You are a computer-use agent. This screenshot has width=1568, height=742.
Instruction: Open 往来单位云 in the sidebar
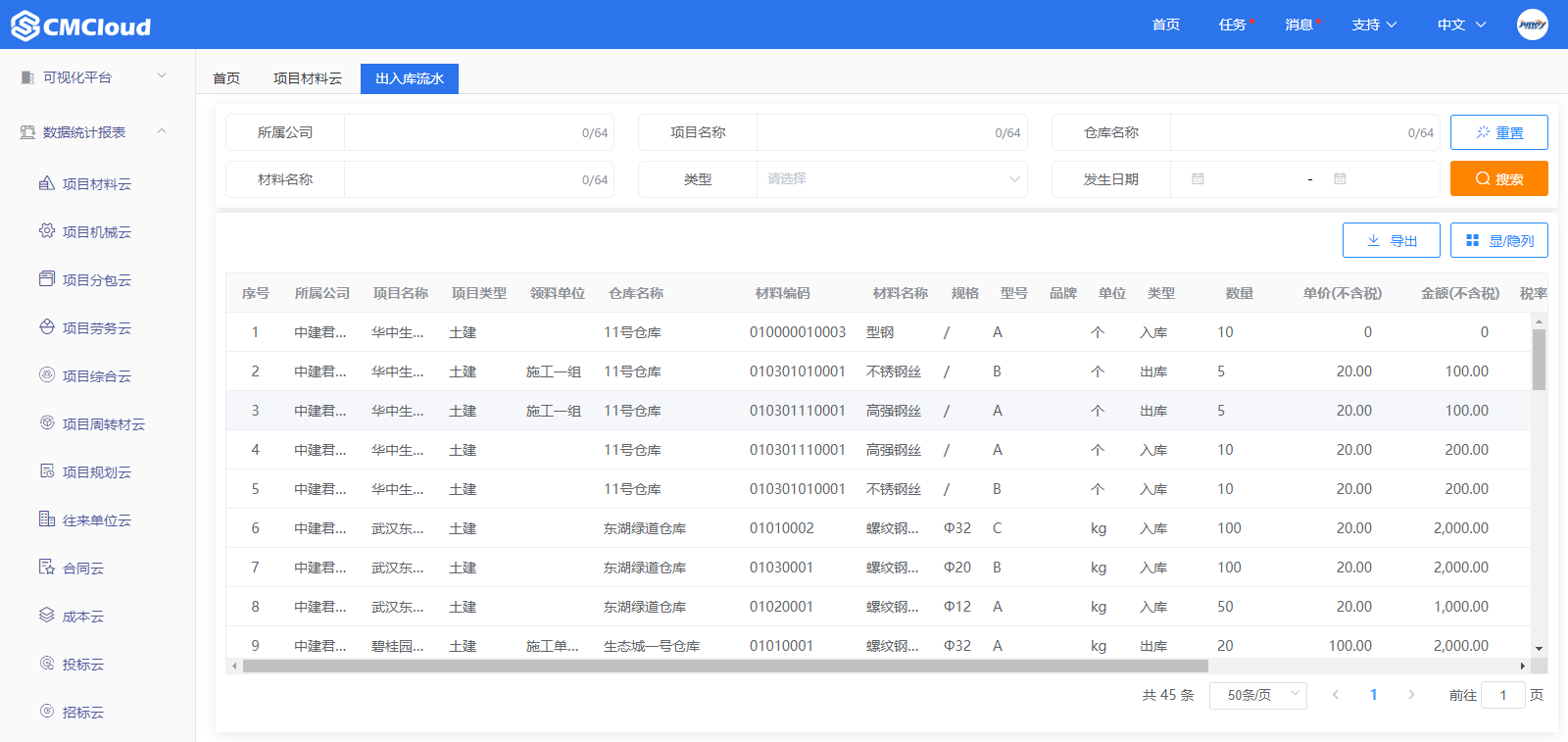point(97,520)
